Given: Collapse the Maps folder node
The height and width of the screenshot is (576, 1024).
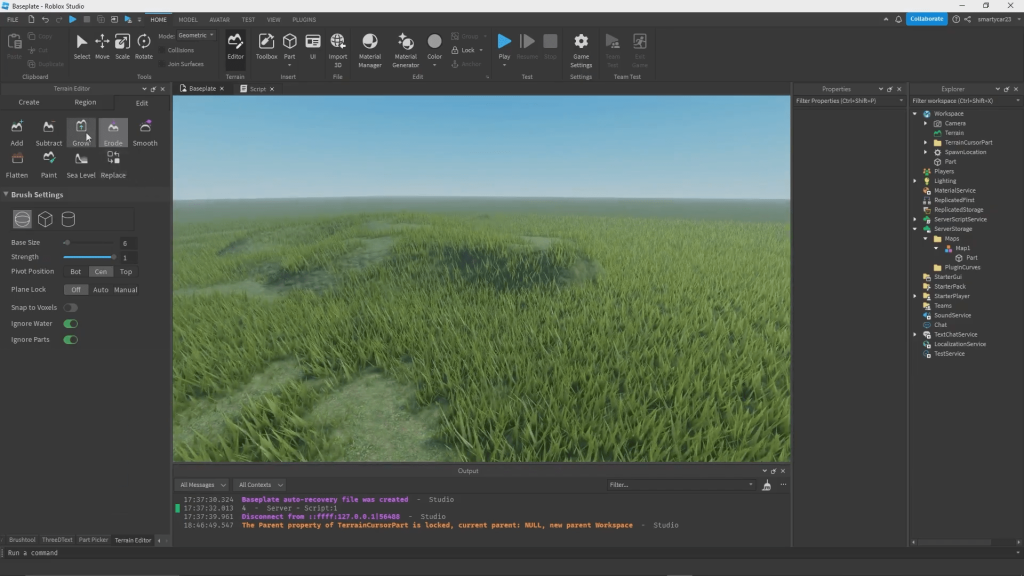Looking at the screenshot, I should tap(925, 238).
